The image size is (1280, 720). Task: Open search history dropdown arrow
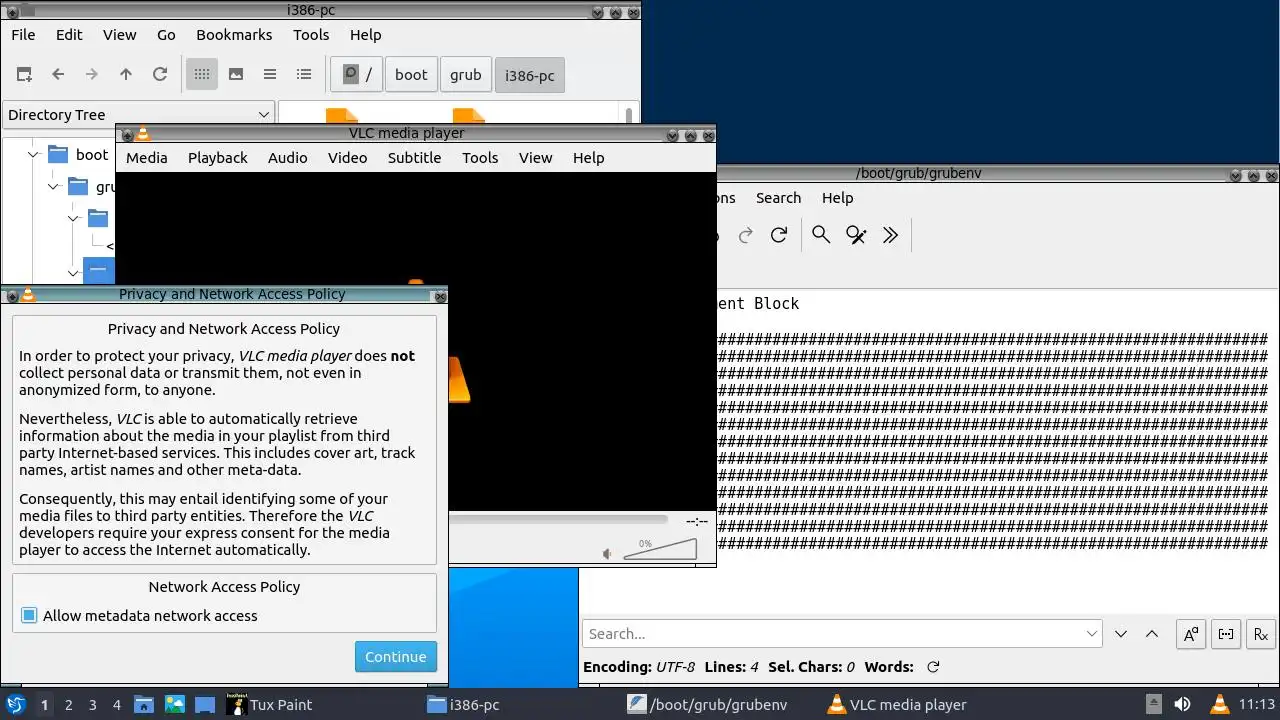[x=1091, y=634]
